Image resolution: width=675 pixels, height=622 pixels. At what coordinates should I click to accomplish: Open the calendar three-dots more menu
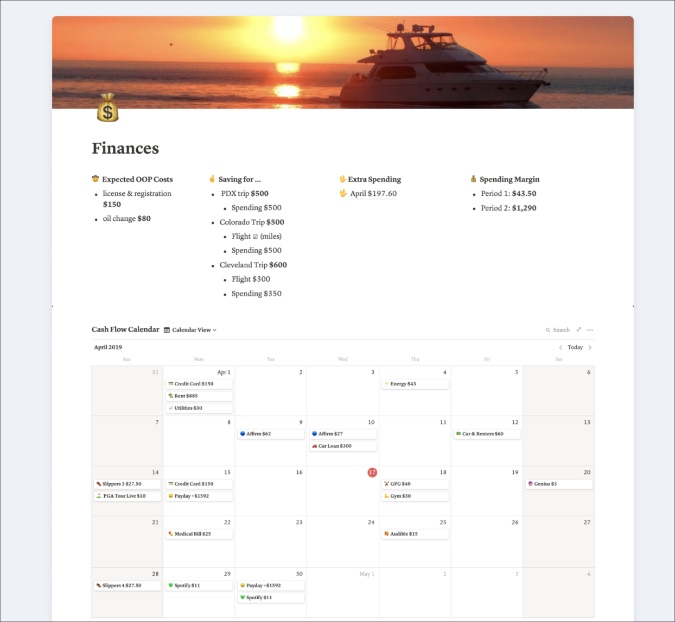coord(590,330)
